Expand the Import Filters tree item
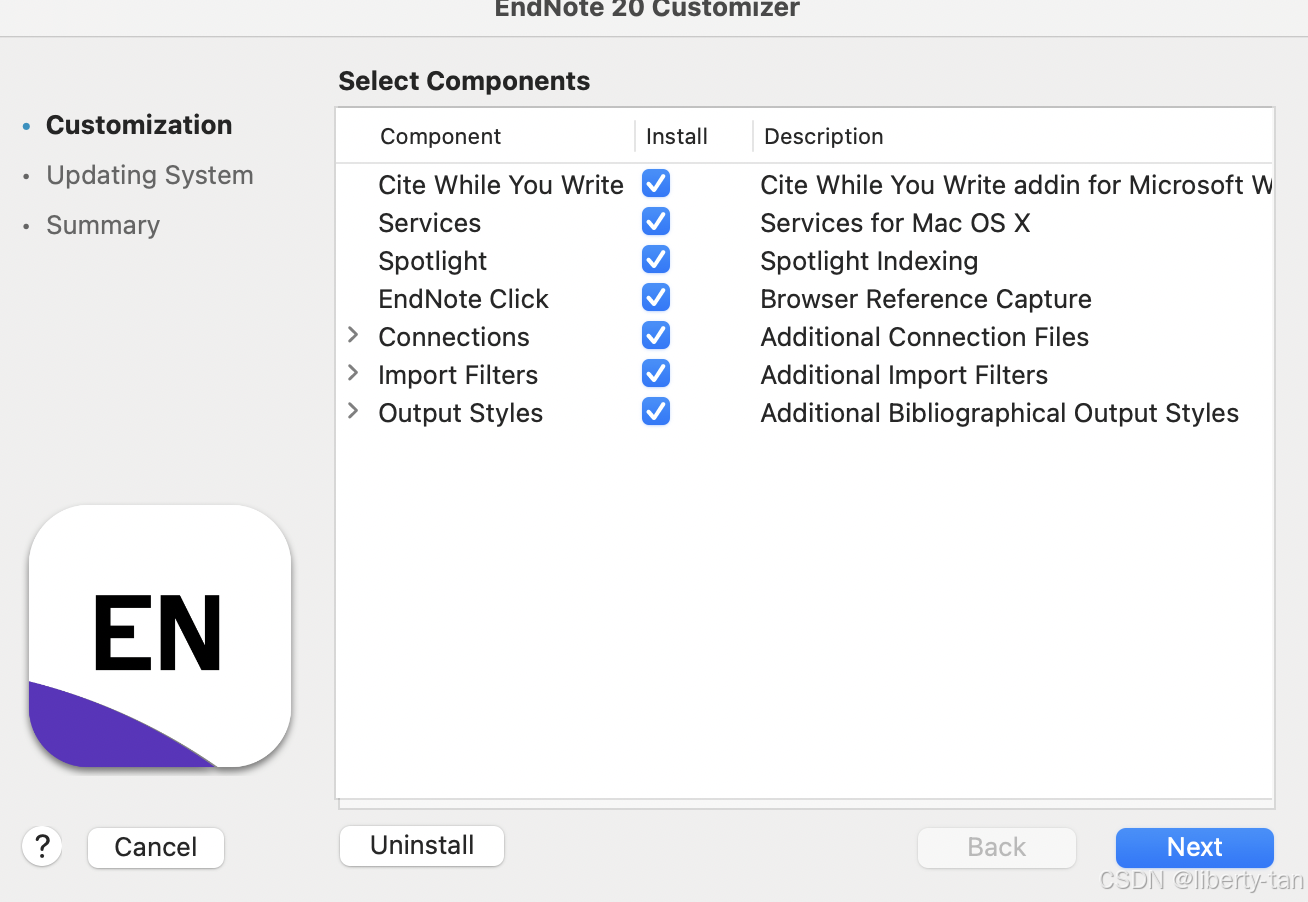Image resolution: width=1308 pixels, height=902 pixels. (x=353, y=373)
